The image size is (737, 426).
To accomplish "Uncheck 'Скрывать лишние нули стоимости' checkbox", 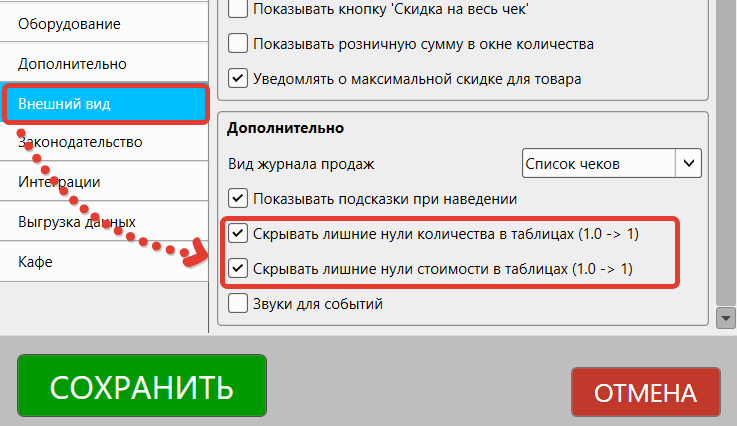I will tap(238, 268).
